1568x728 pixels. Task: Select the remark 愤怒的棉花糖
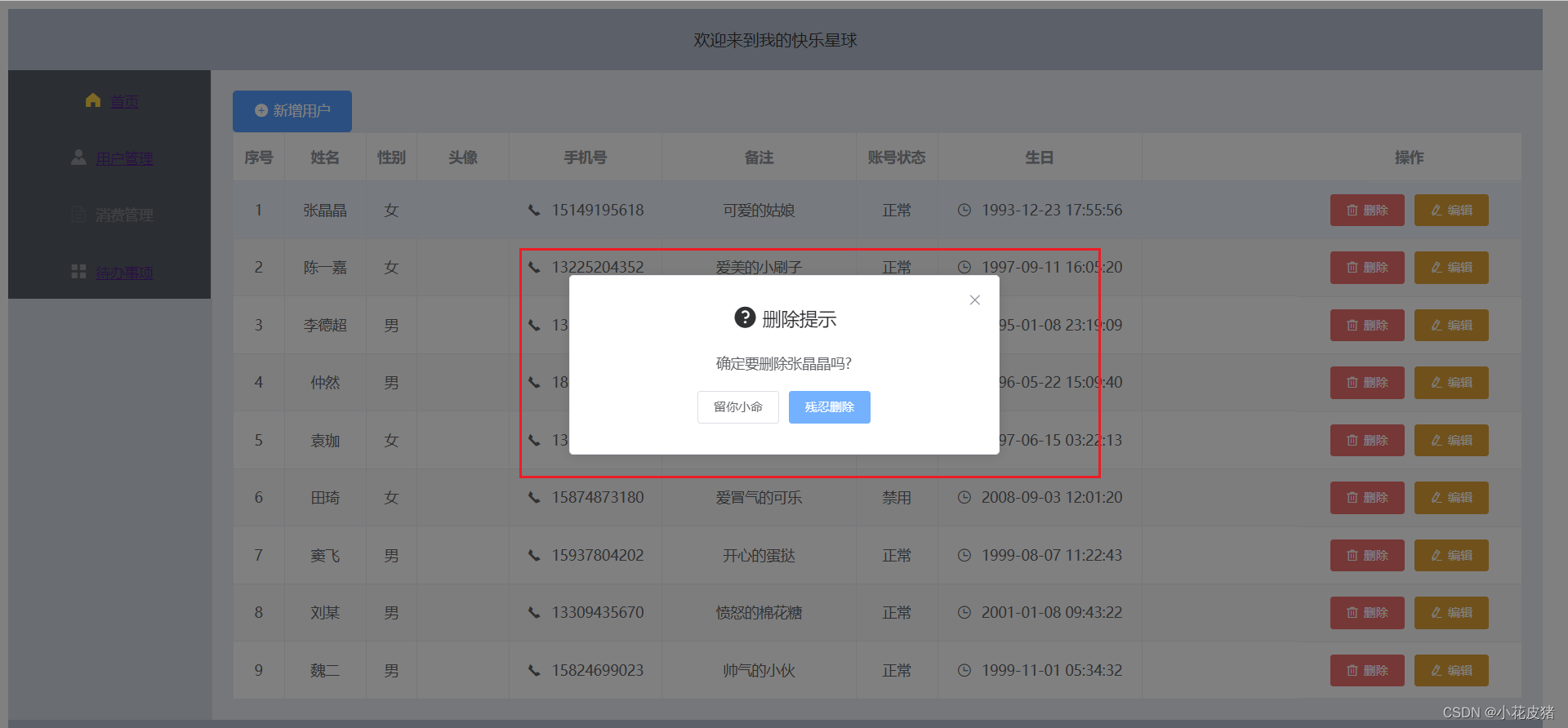tap(759, 613)
